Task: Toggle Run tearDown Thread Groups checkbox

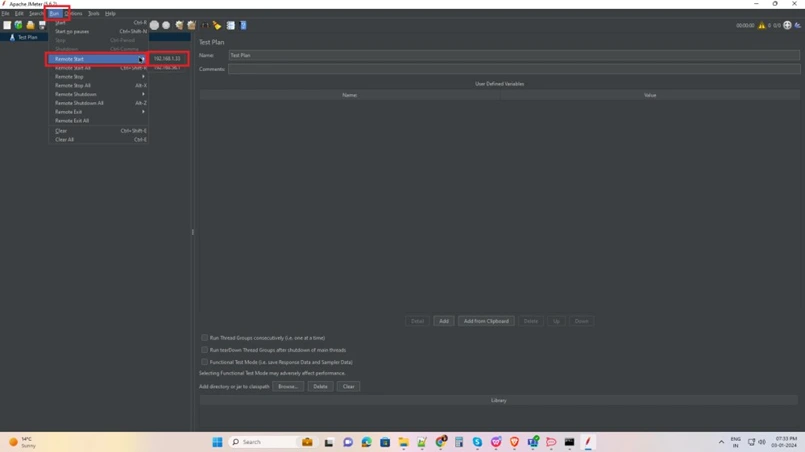Action: pyautogui.click(x=204, y=350)
